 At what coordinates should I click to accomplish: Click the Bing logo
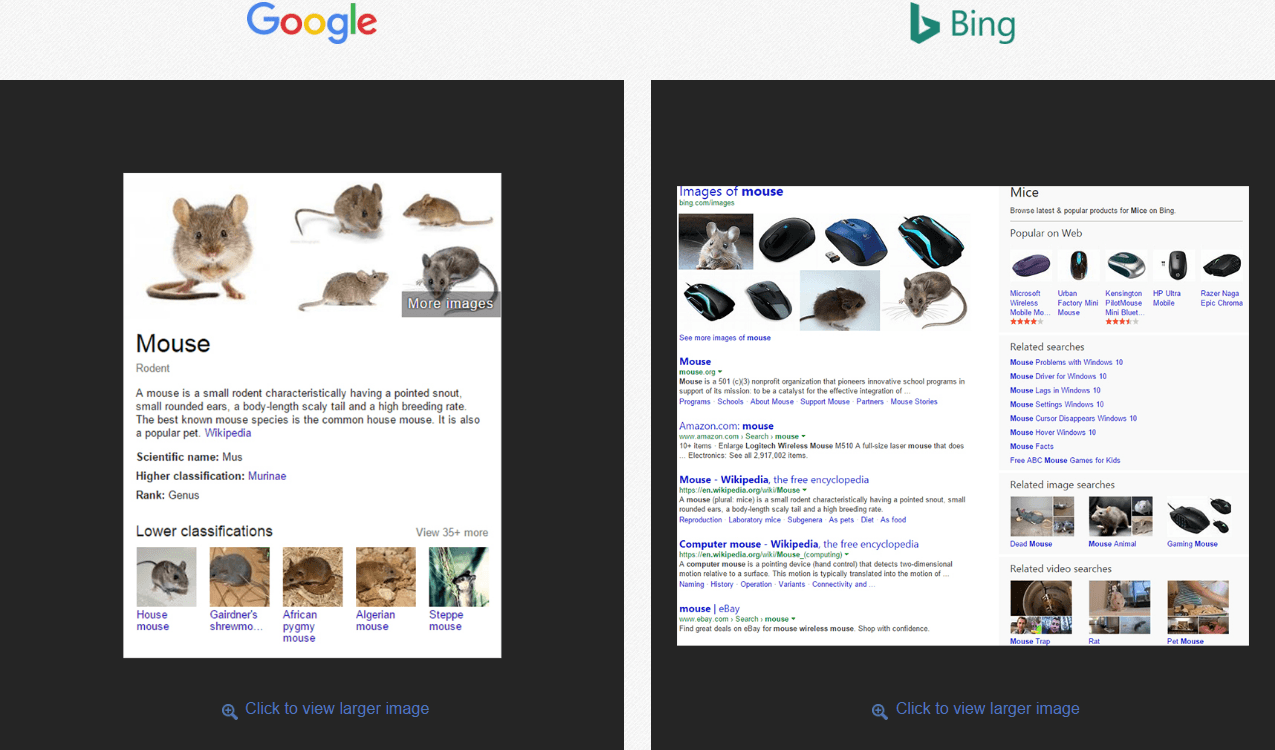coord(962,23)
